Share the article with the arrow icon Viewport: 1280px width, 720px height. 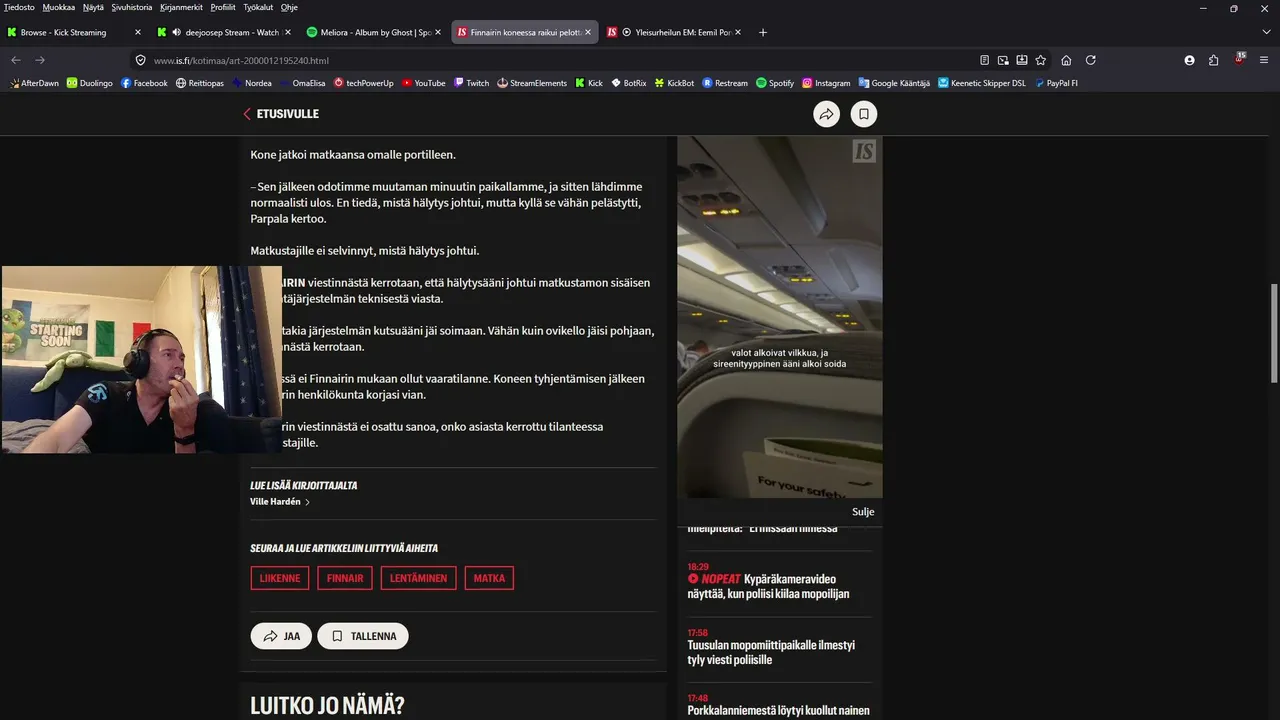point(826,114)
